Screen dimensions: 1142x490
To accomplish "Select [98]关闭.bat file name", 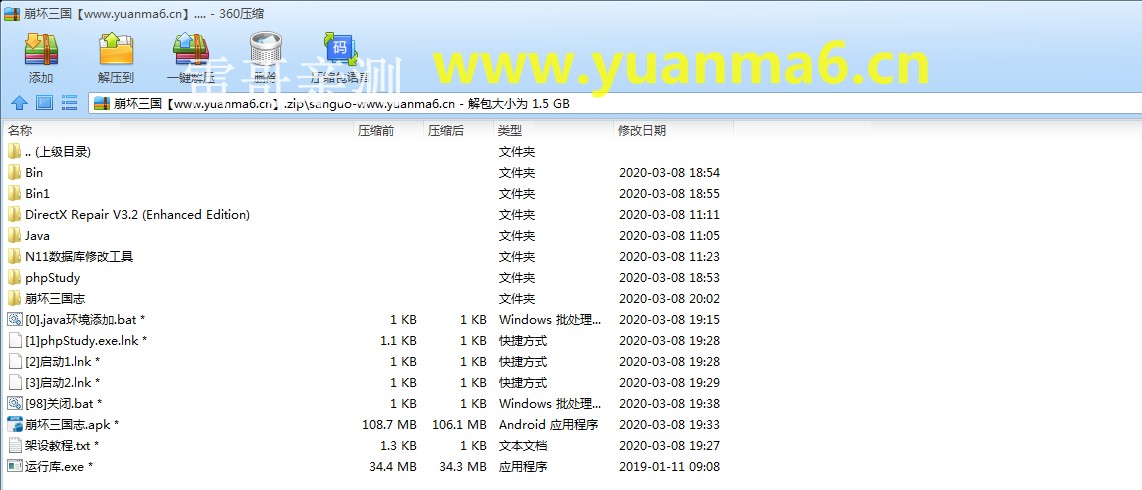I will (63, 403).
